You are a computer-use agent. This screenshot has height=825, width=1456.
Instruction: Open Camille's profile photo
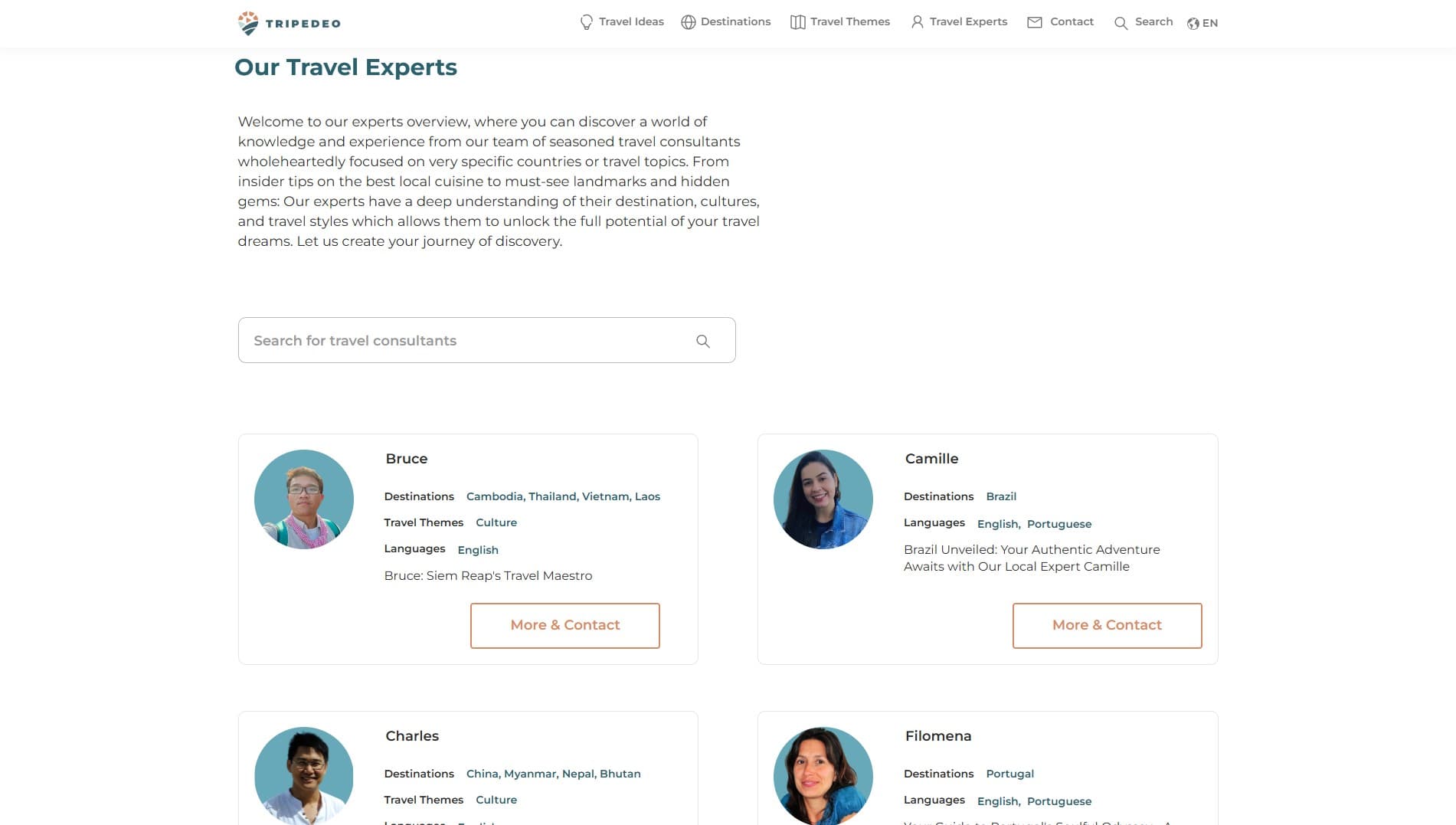(x=823, y=499)
